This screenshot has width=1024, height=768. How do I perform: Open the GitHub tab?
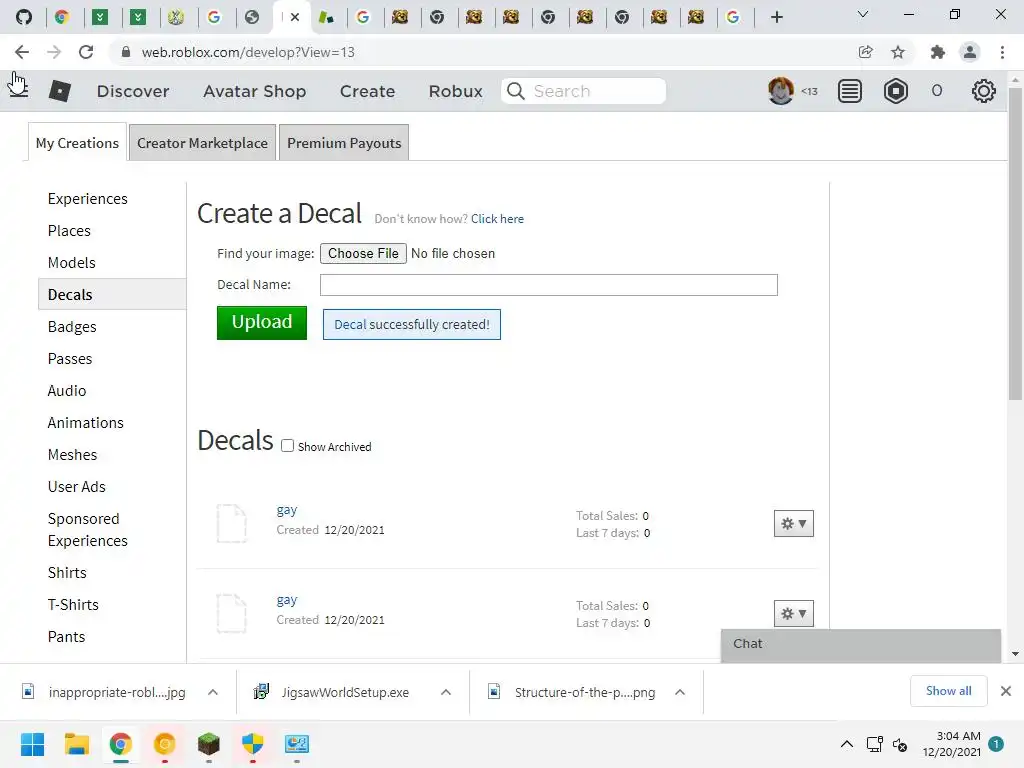pyautogui.click(x=24, y=17)
